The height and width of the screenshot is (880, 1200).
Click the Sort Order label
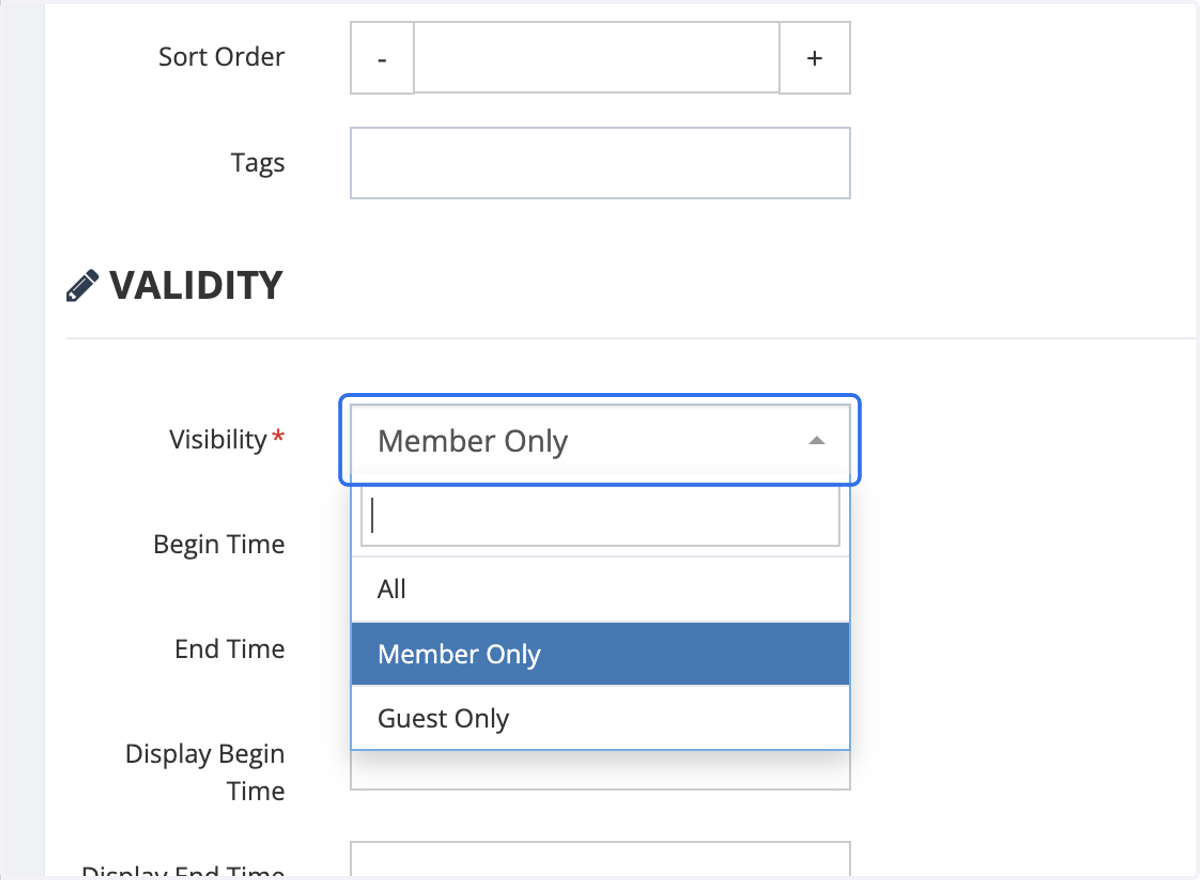click(221, 57)
